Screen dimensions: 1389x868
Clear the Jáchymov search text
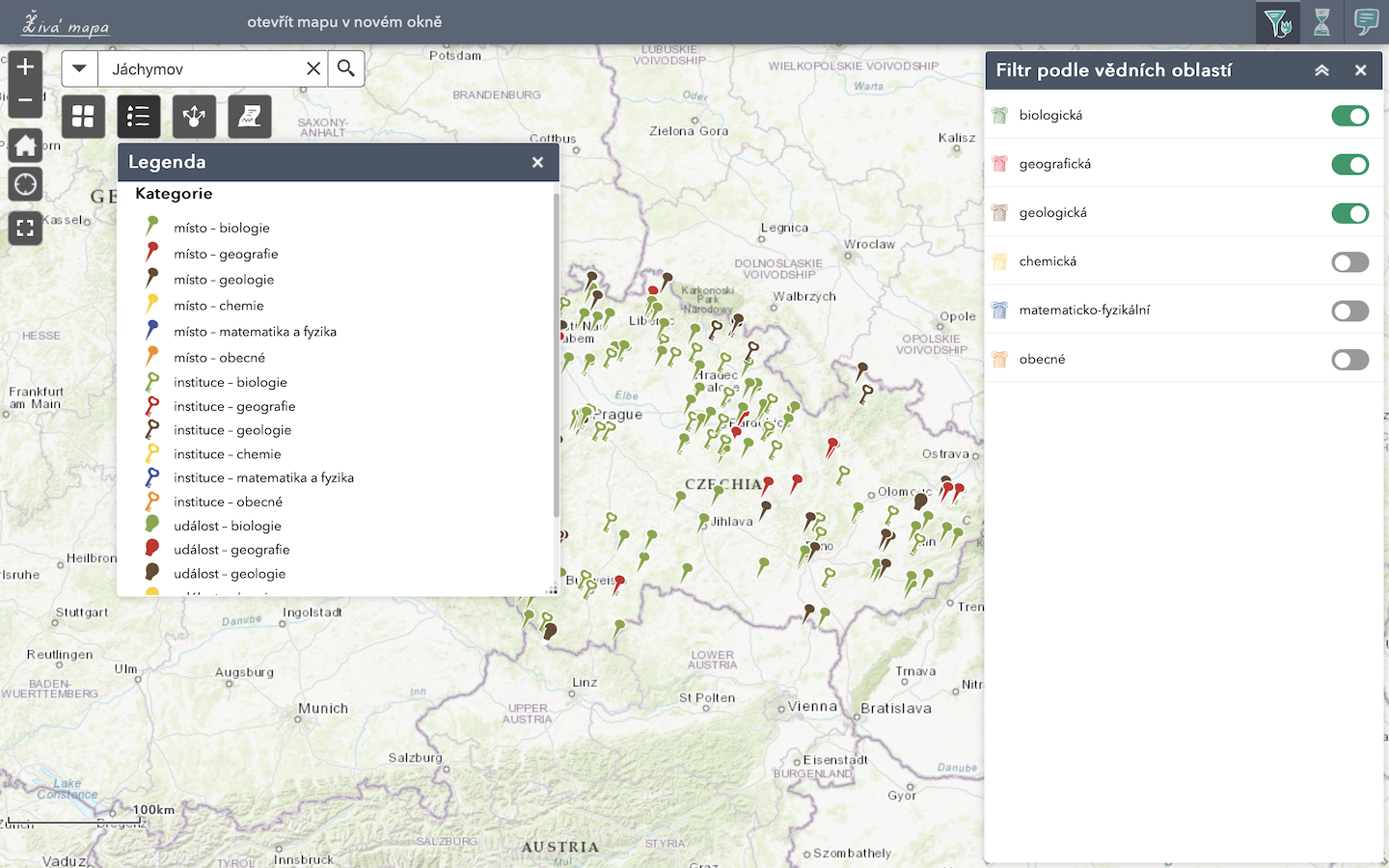pyautogui.click(x=313, y=68)
